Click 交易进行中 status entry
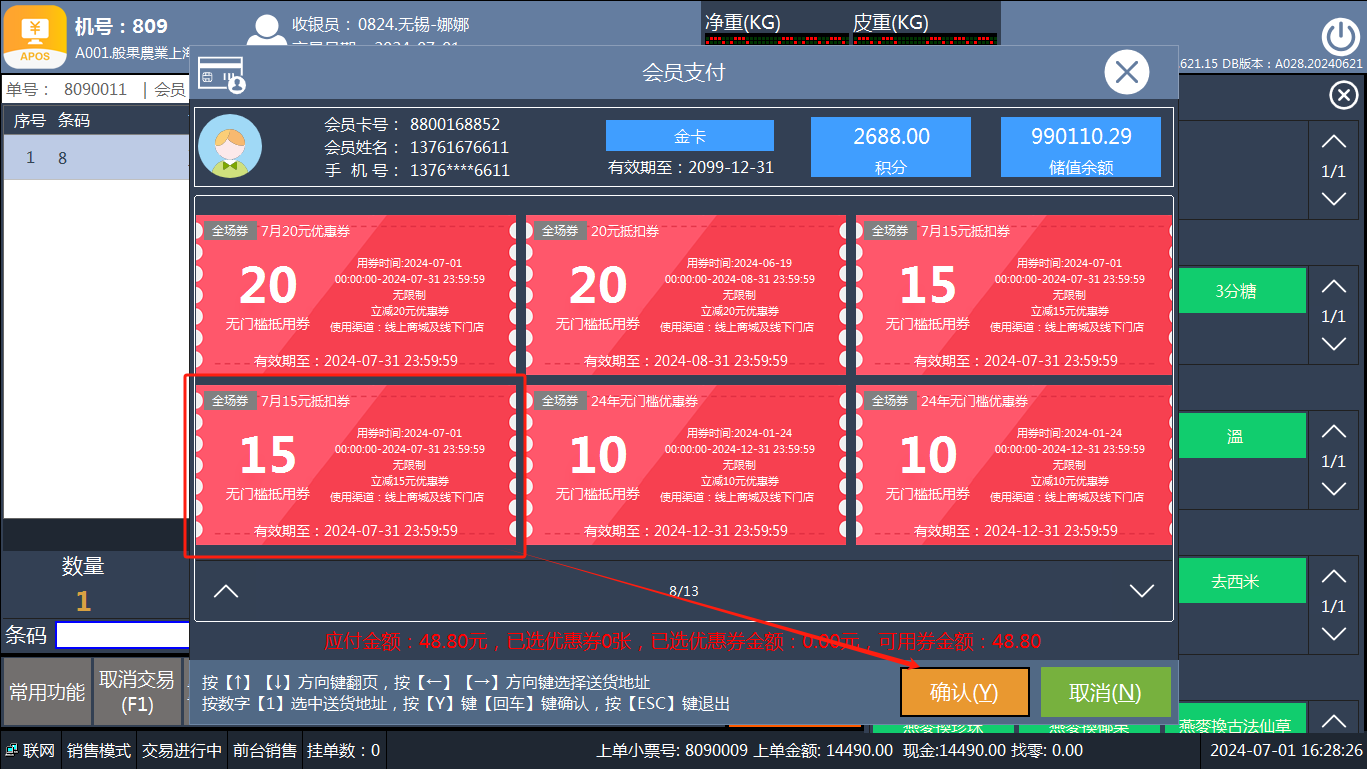This screenshot has width=1367, height=769. (181, 751)
